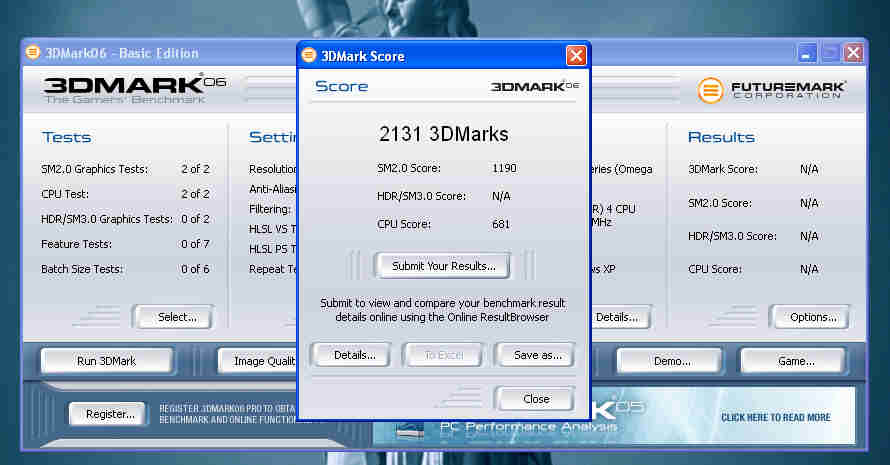Screen dimensions: 890x465
Task: Save score with Save as...
Action: tap(536, 355)
